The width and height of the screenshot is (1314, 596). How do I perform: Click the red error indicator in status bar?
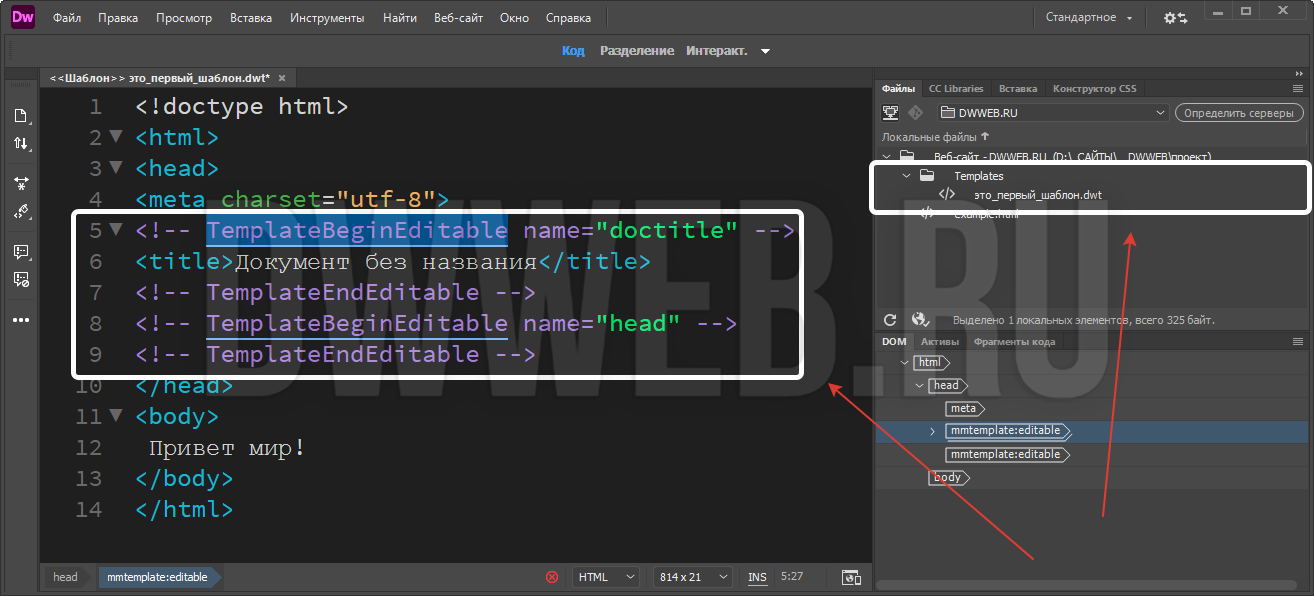pyautogui.click(x=552, y=577)
